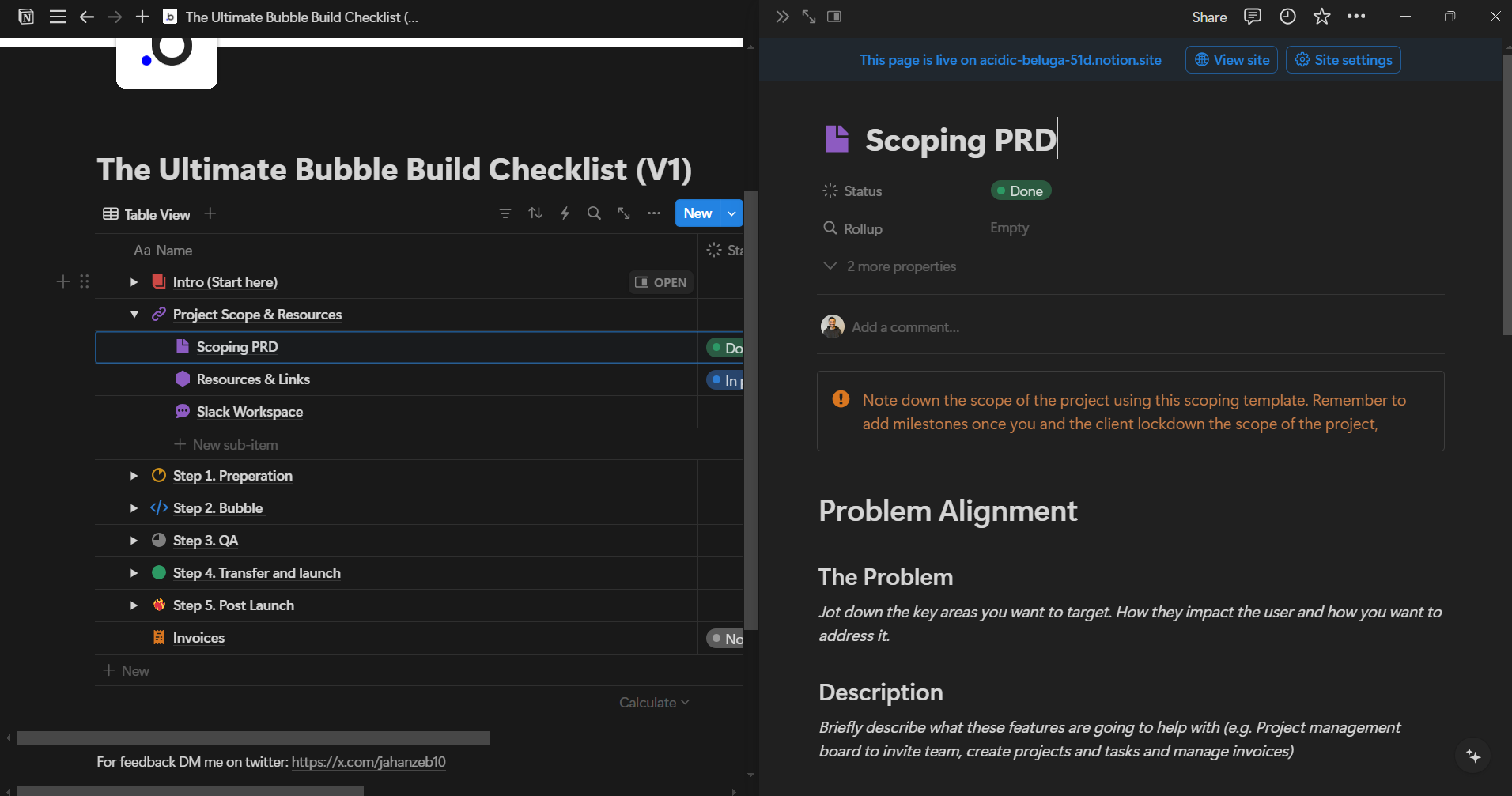Collapse Project Scope & Resources row
Viewport: 1512px width, 796px height.
point(134,315)
